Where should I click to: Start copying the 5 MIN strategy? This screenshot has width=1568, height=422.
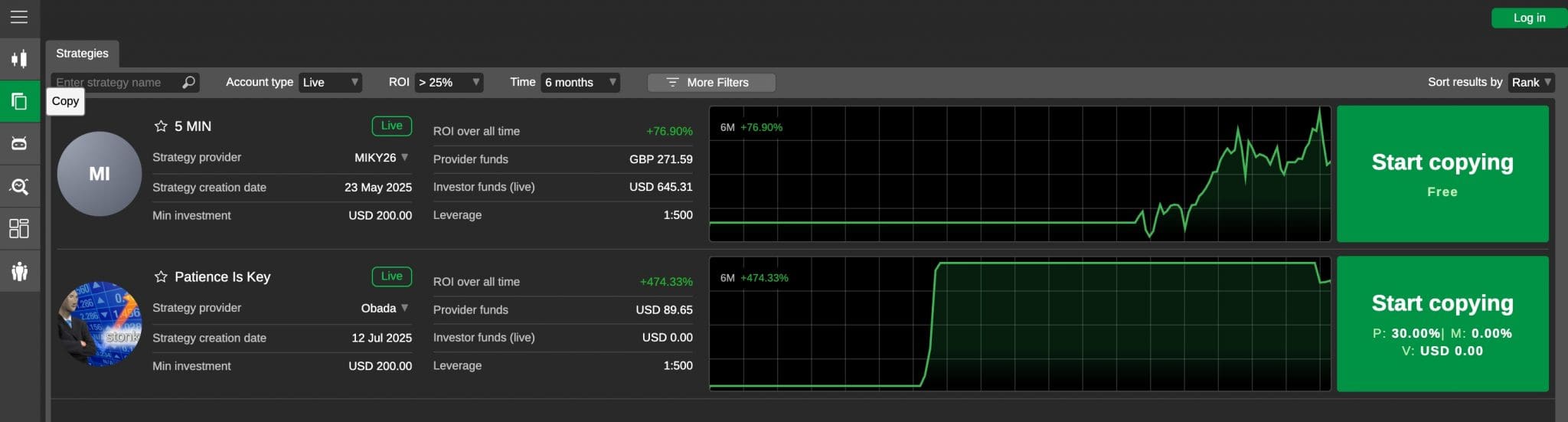coord(1442,174)
